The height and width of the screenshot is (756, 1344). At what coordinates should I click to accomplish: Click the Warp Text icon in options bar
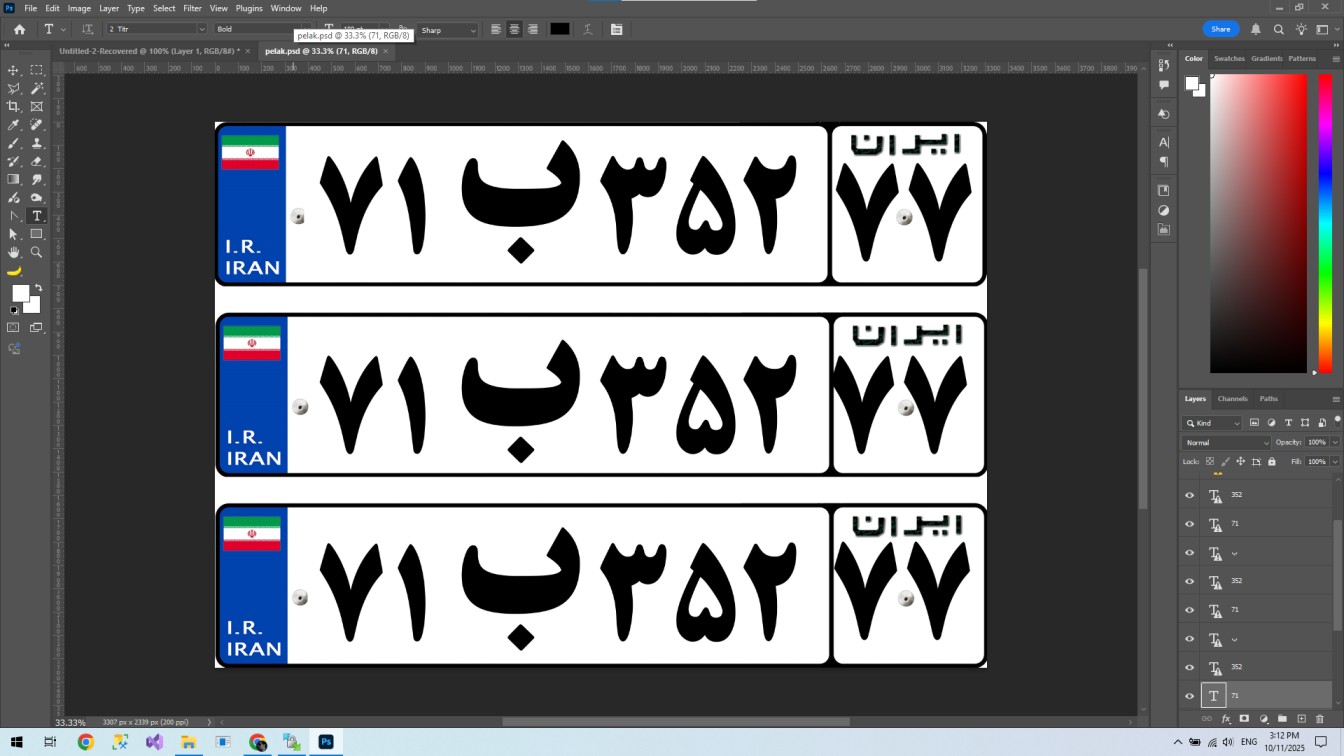coord(588,30)
